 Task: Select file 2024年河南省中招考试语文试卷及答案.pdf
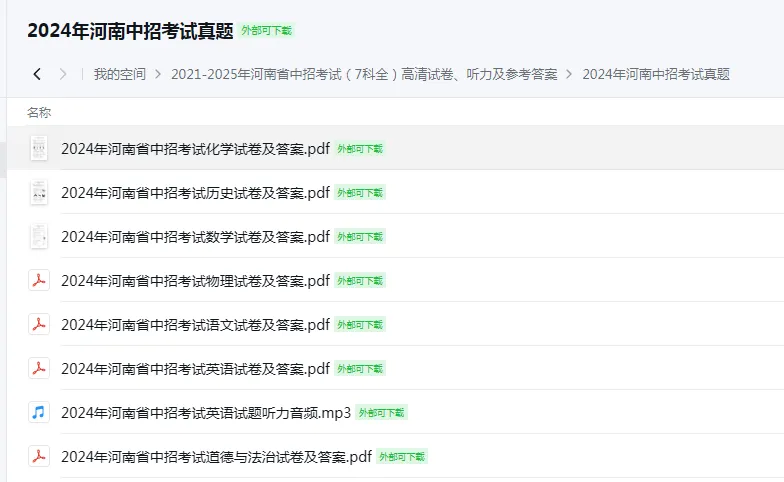196,324
